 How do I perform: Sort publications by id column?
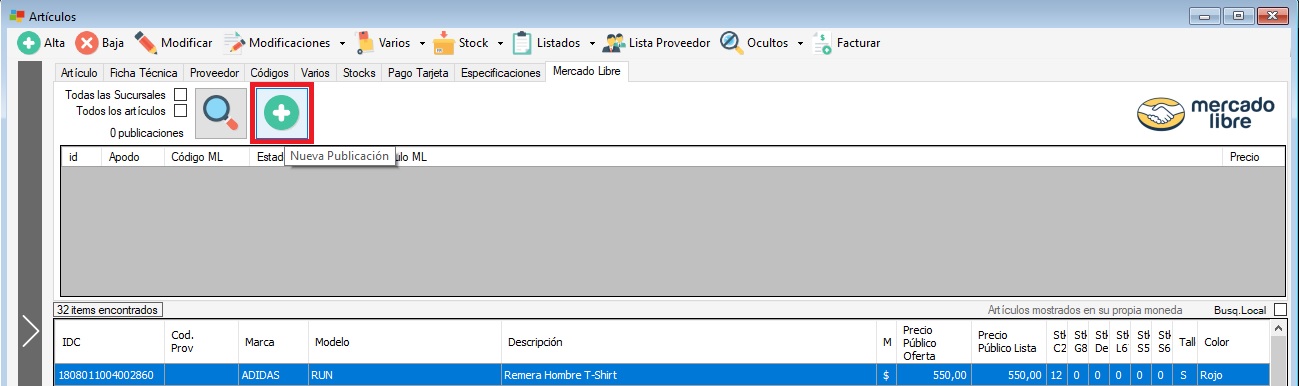(x=81, y=157)
